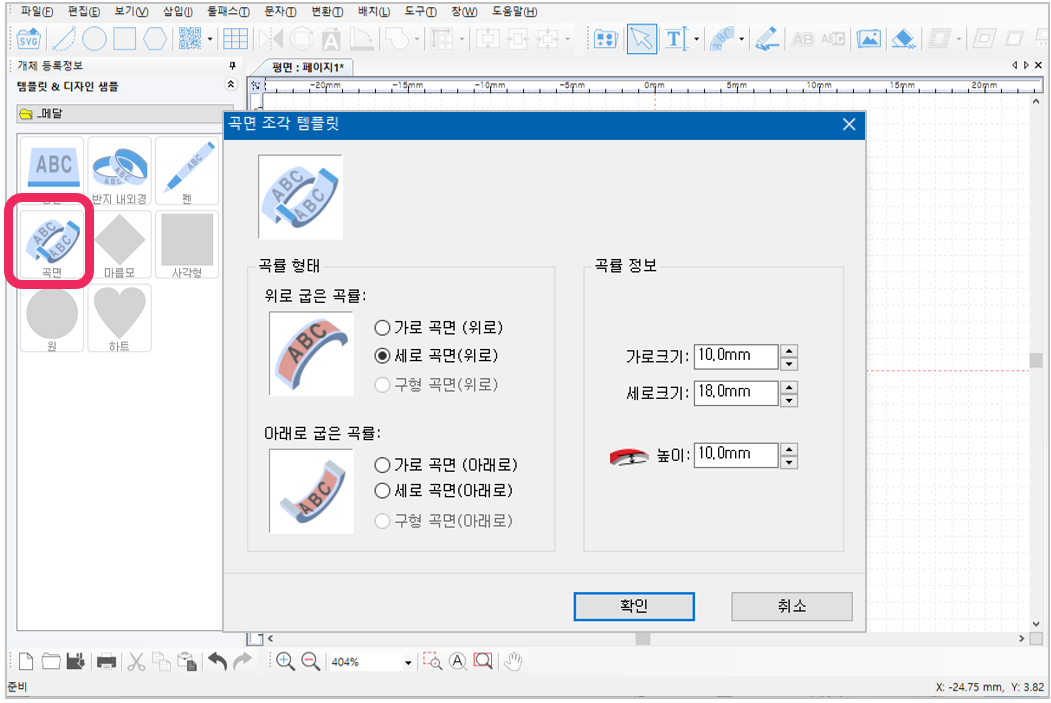This screenshot has width=1051, height=703.
Task: Pin the 개체 등록정보 panel
Action: 232,65
